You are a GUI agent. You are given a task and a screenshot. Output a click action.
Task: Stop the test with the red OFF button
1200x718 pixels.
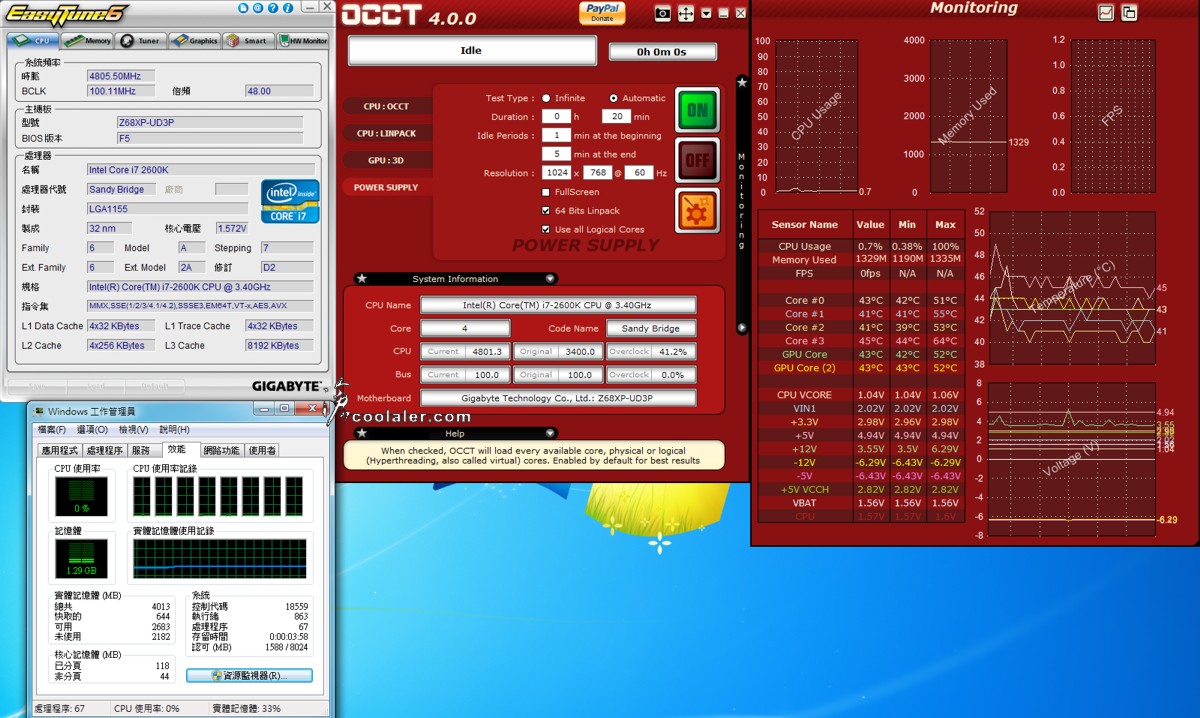[x=697, y=160]
